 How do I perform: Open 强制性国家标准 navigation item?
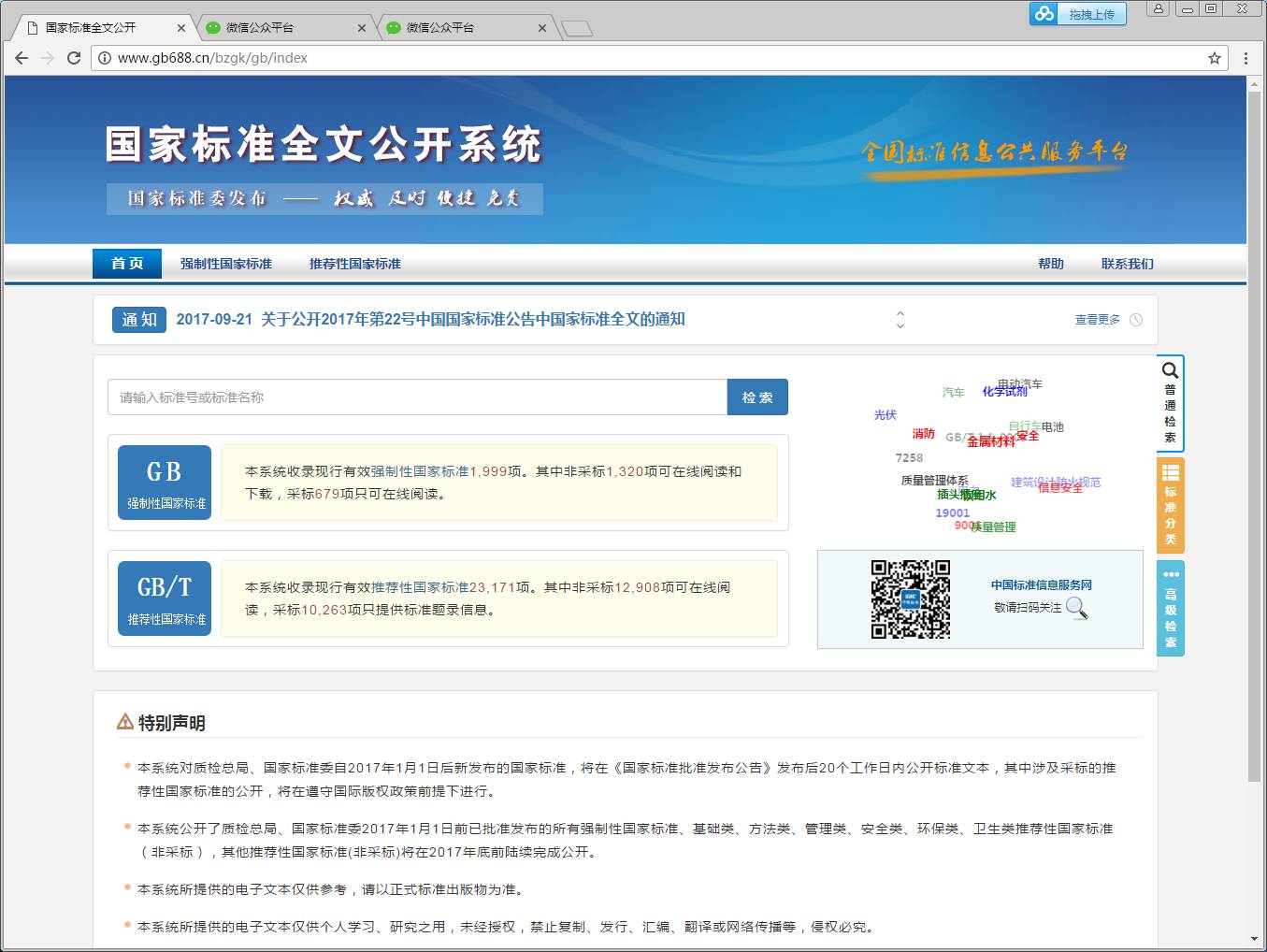[x=226, y=264]
